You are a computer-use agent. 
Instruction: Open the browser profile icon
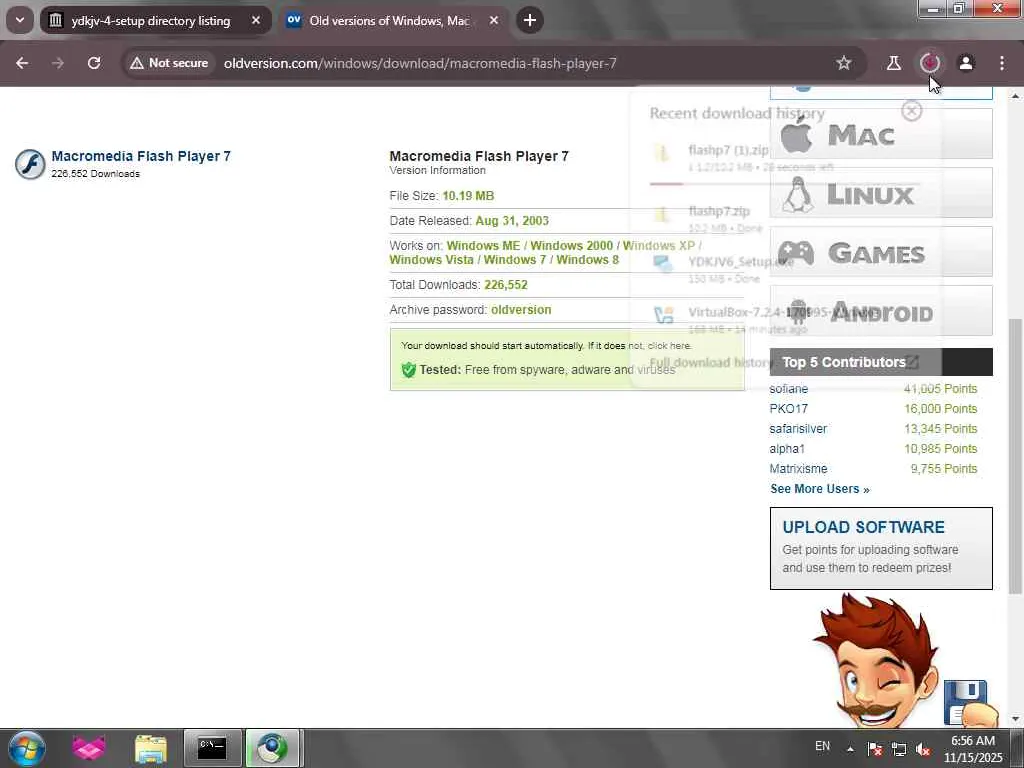pos(966,63)
